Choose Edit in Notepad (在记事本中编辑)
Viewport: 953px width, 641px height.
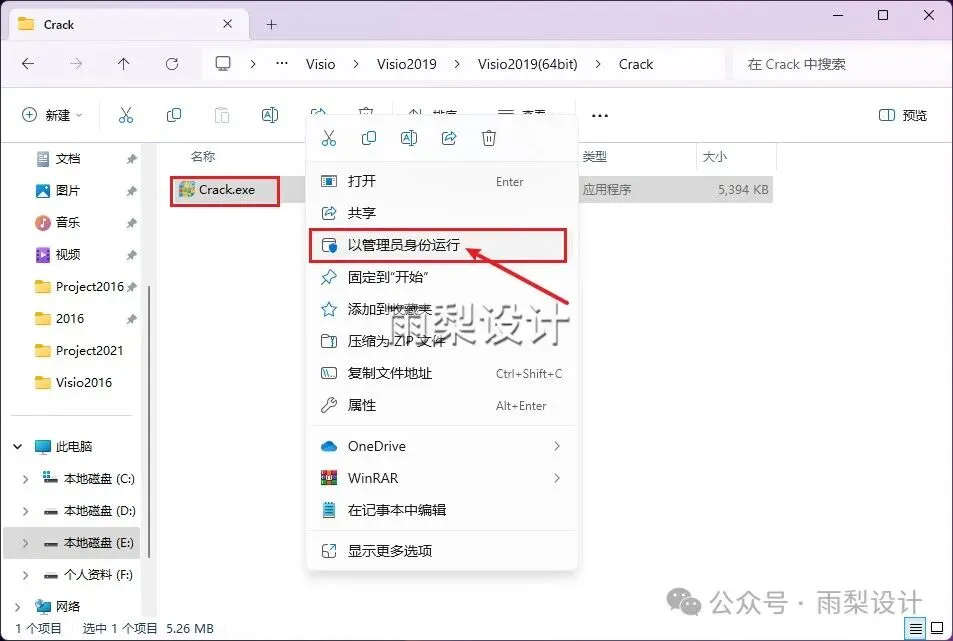441,510
